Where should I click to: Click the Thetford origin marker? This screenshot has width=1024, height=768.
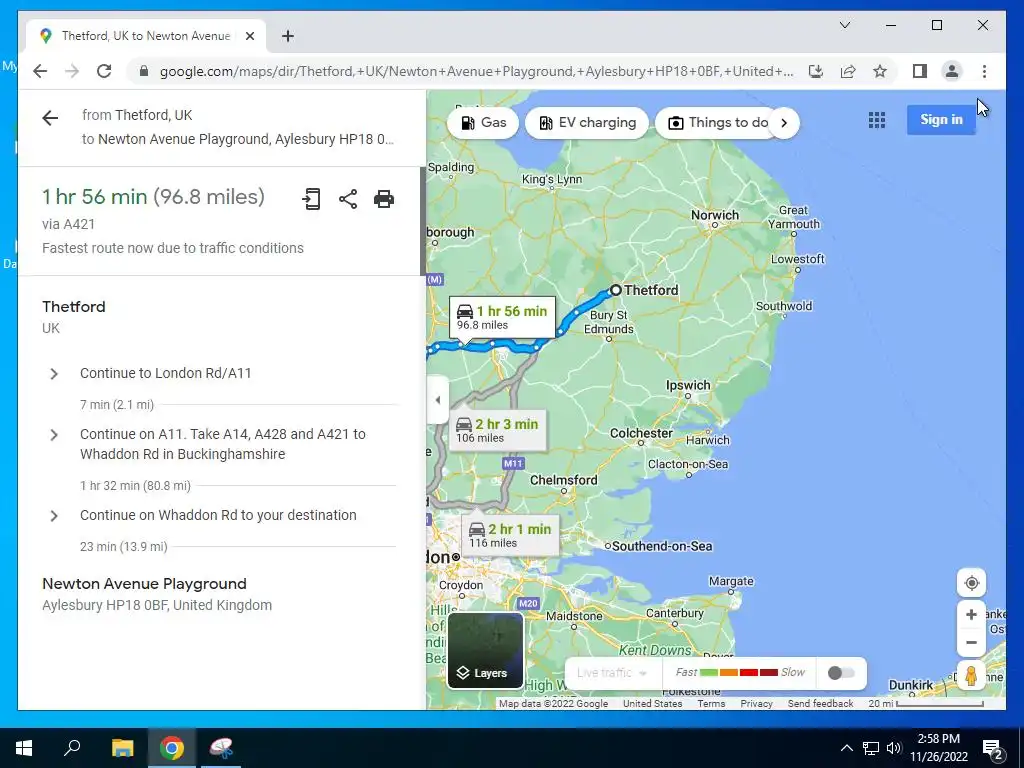click(615, 290)
